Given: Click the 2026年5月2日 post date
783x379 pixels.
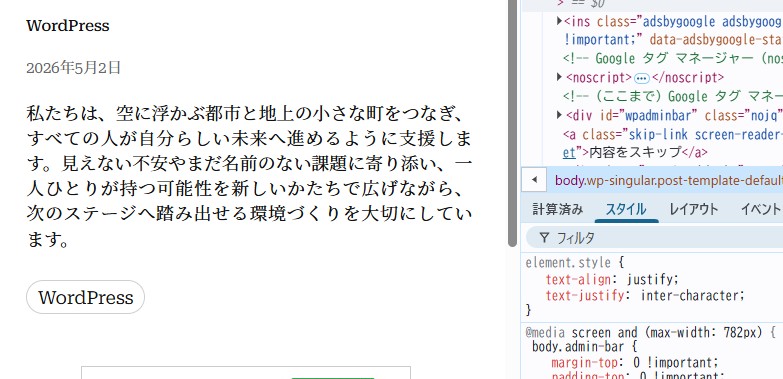Looking at the screenshot, I should tap(73, 67).
